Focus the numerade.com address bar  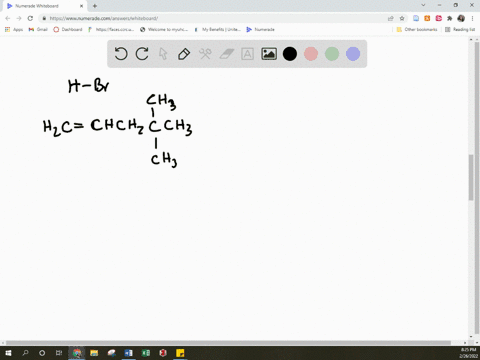(x=213, y=18)
